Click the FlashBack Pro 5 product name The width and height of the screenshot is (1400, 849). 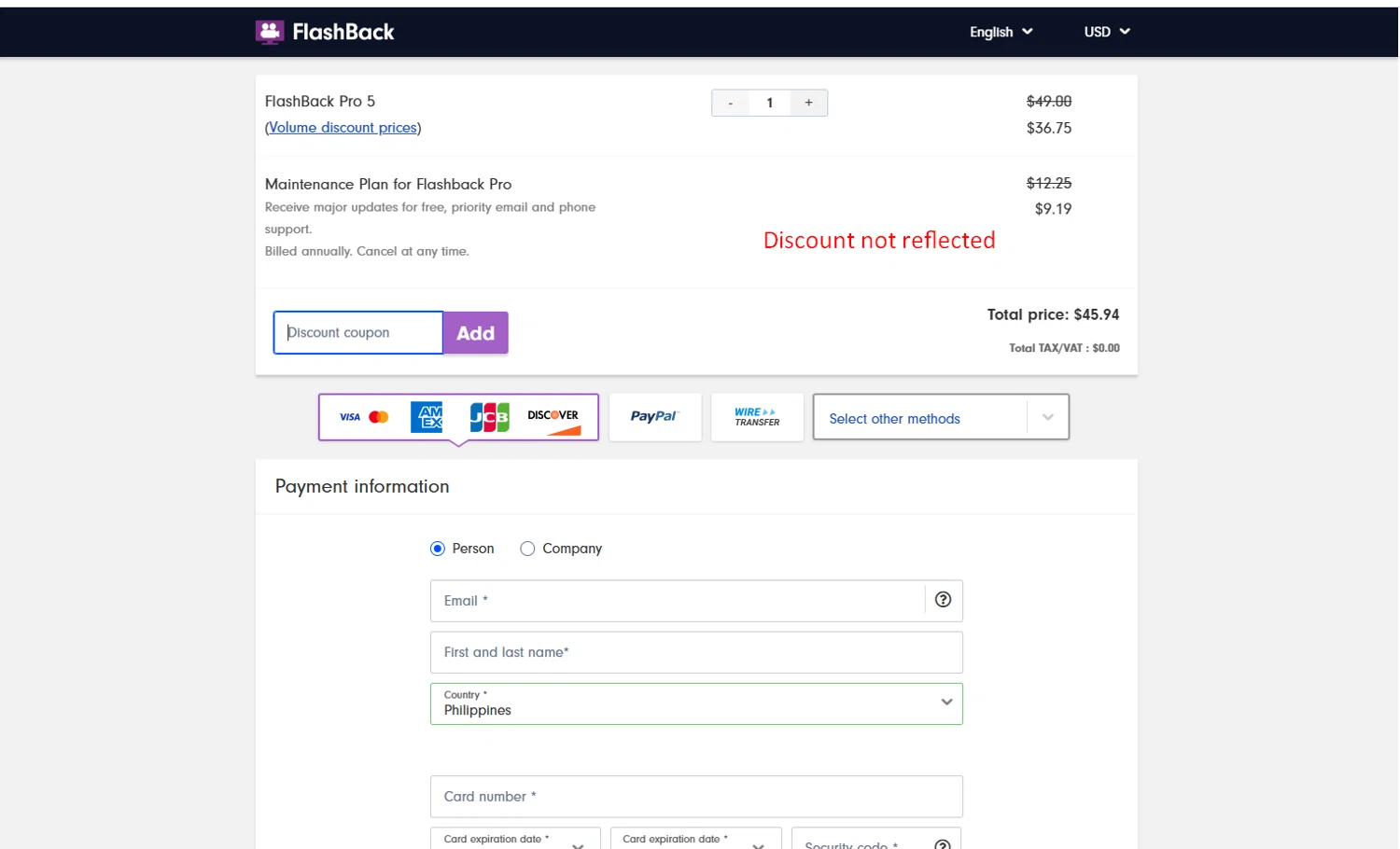click(x=320, y=101)
